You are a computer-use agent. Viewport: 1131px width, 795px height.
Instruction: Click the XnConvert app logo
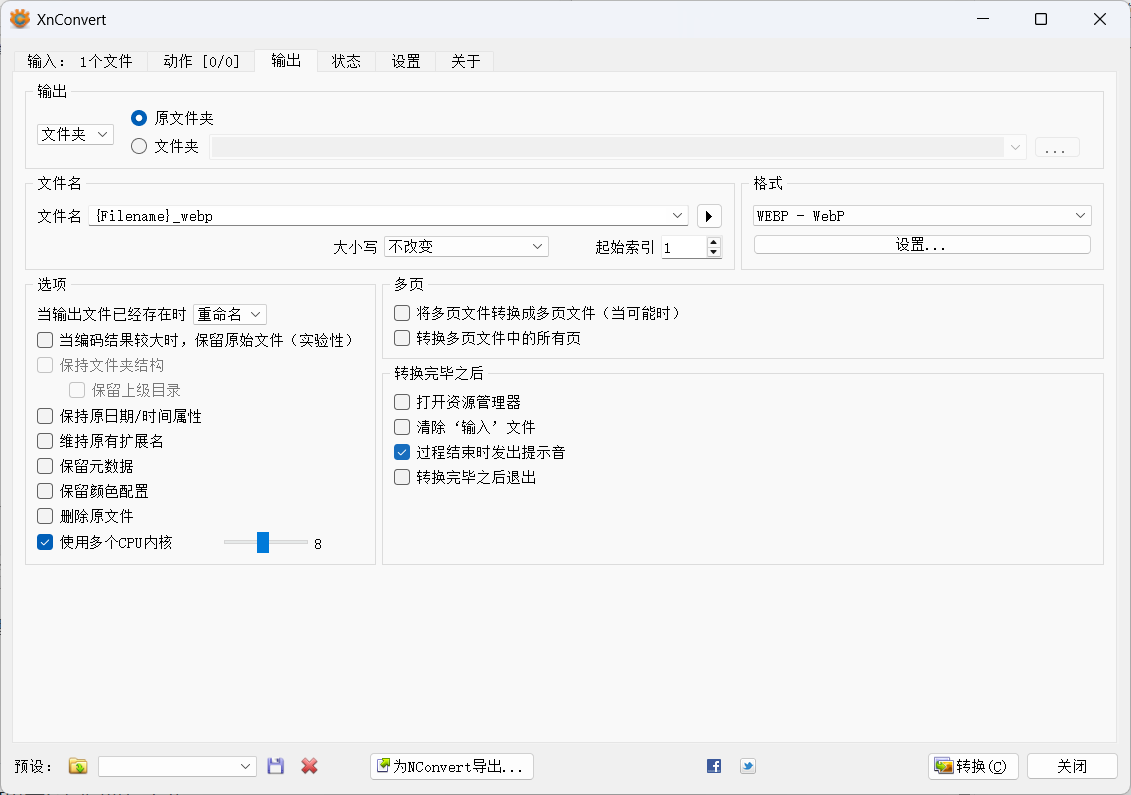20,19
